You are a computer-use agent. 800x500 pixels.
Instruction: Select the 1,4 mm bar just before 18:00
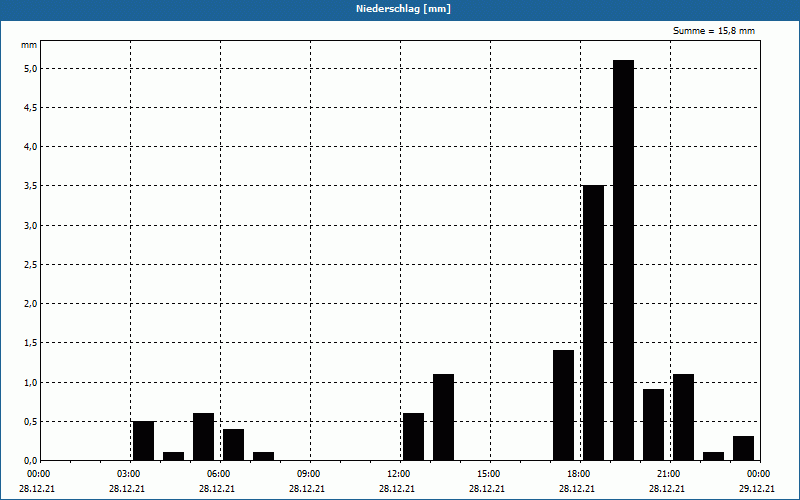click(563, 405)
